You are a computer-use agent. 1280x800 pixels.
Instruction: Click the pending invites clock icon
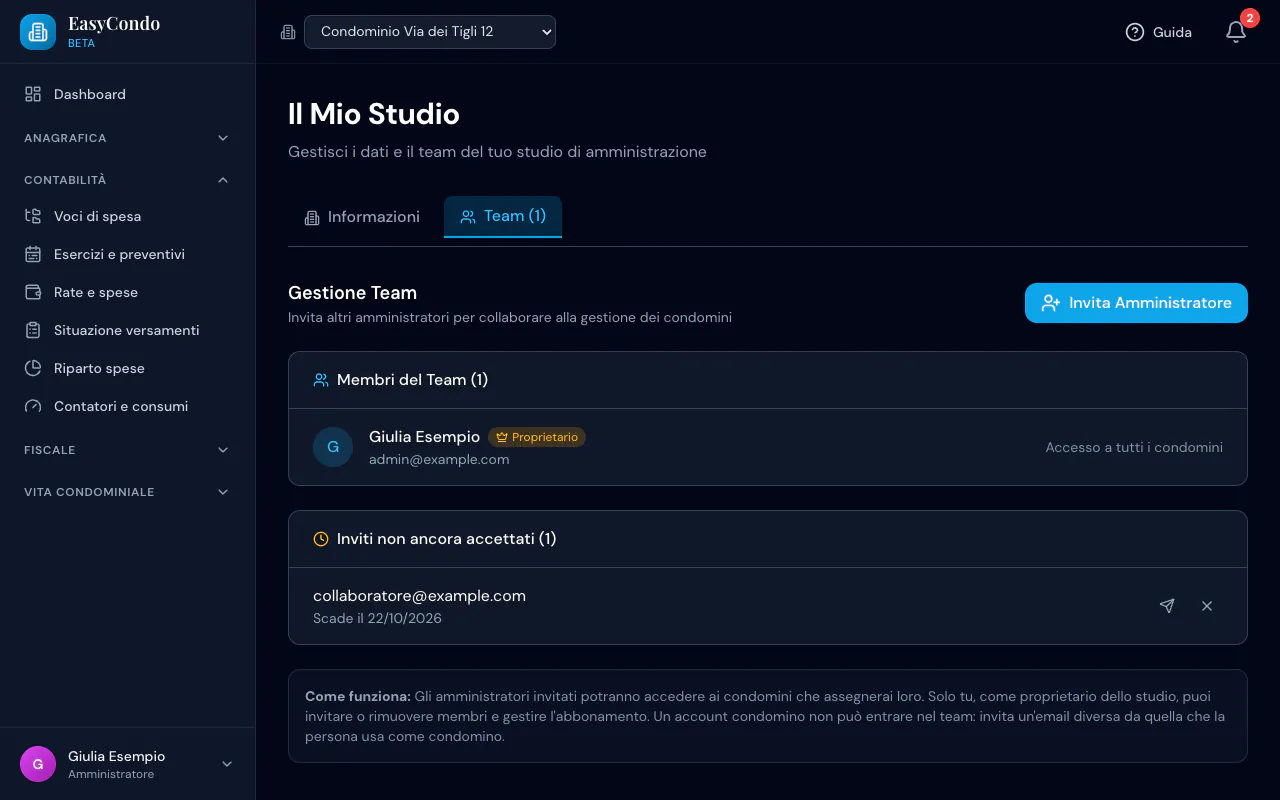coord(321,539)
